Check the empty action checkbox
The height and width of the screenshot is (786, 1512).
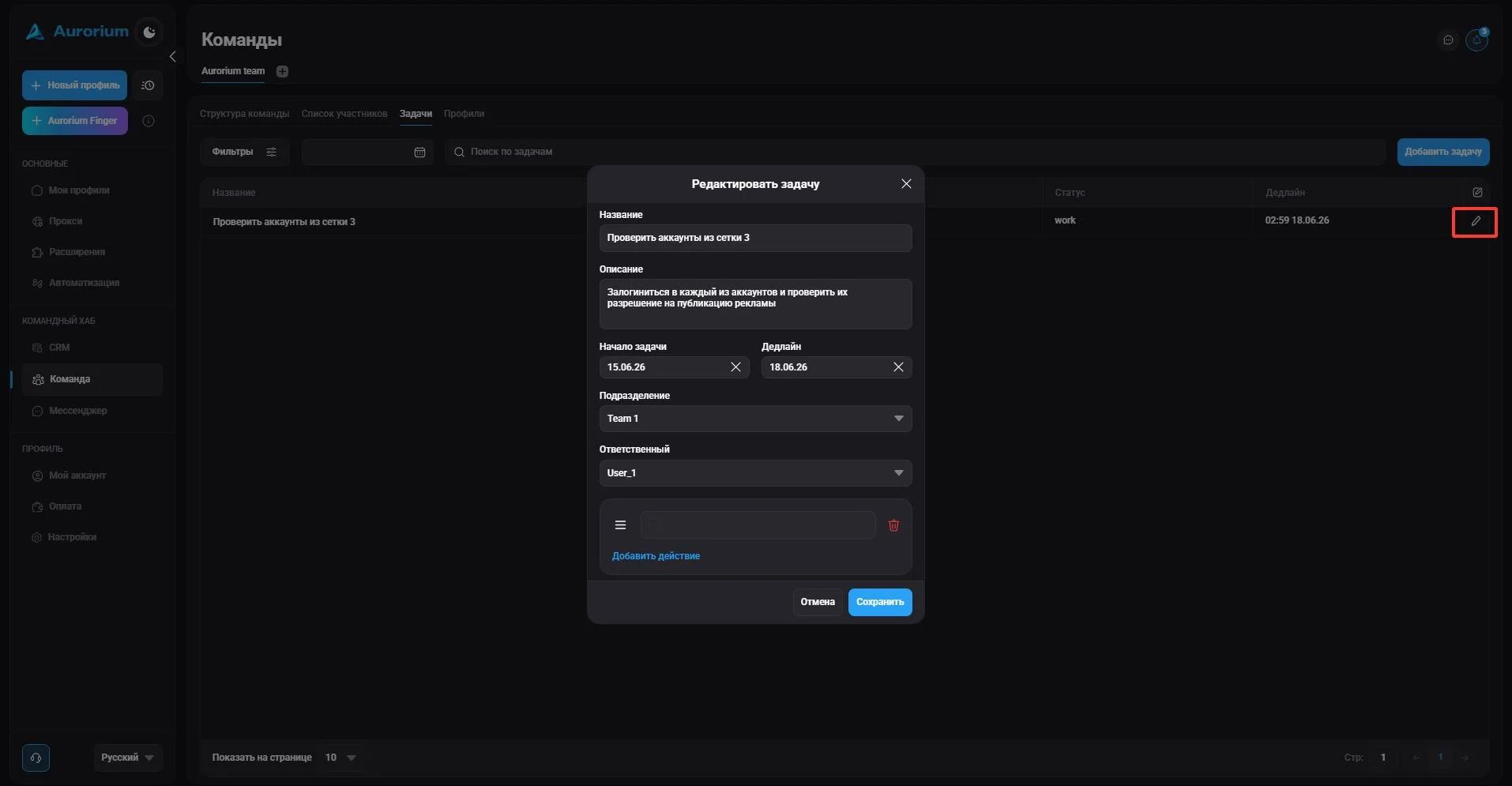pyautogui.click(x=654, y=525)
